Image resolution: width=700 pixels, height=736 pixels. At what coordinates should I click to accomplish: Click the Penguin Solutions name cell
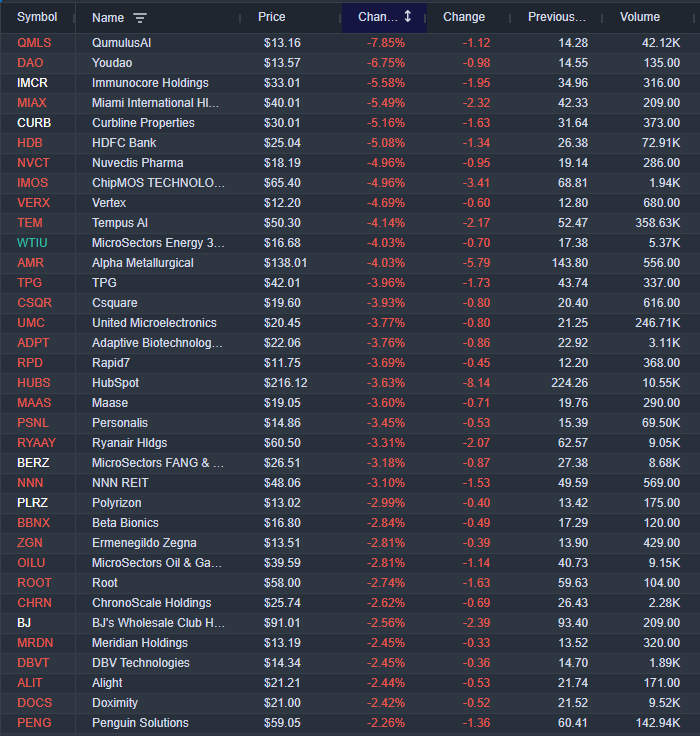(x=140, y=723)
